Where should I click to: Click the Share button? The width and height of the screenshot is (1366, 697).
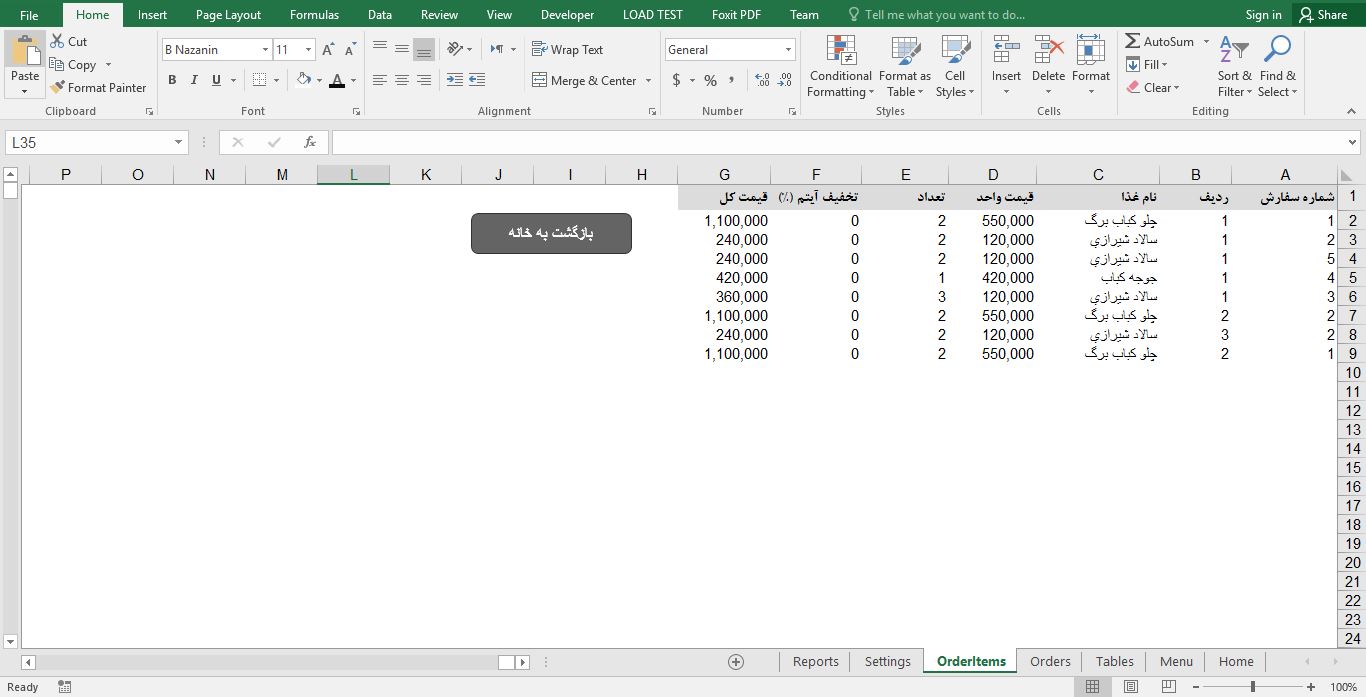pyautogui.click(x=1322, y=14)
